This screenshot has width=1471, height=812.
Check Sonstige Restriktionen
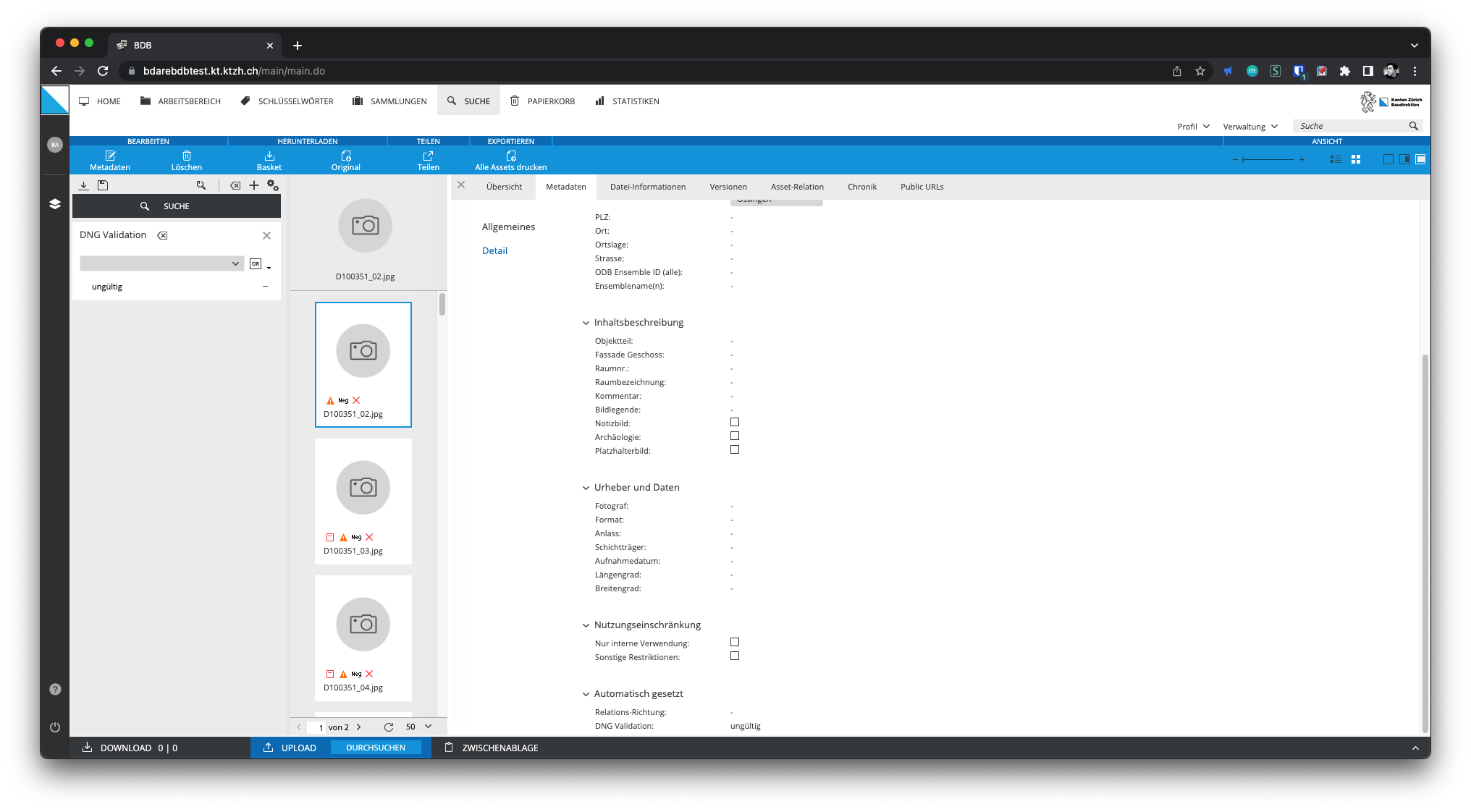pos(735,656)
